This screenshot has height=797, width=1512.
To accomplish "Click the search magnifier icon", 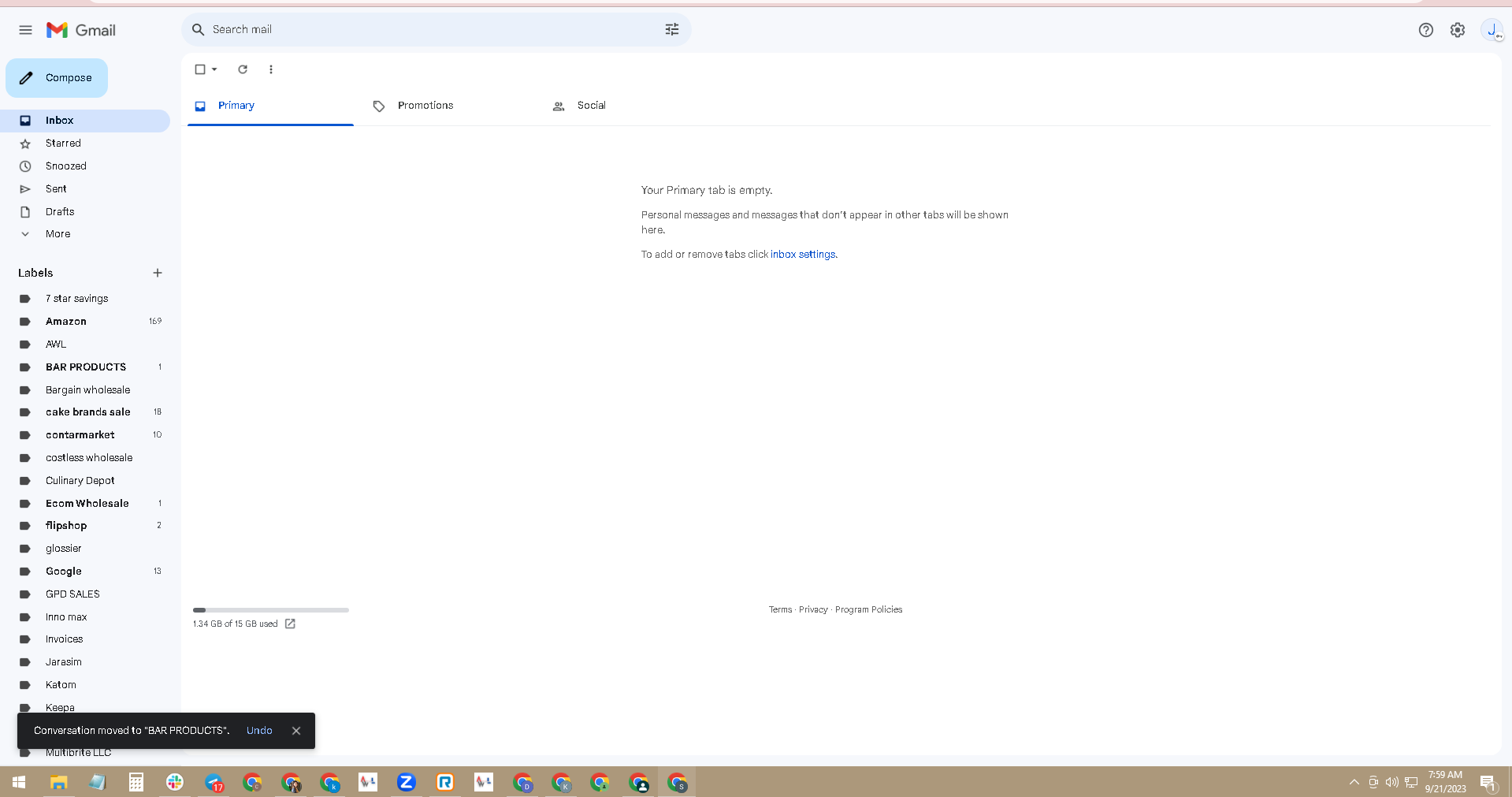I will (x=198, y=29).
